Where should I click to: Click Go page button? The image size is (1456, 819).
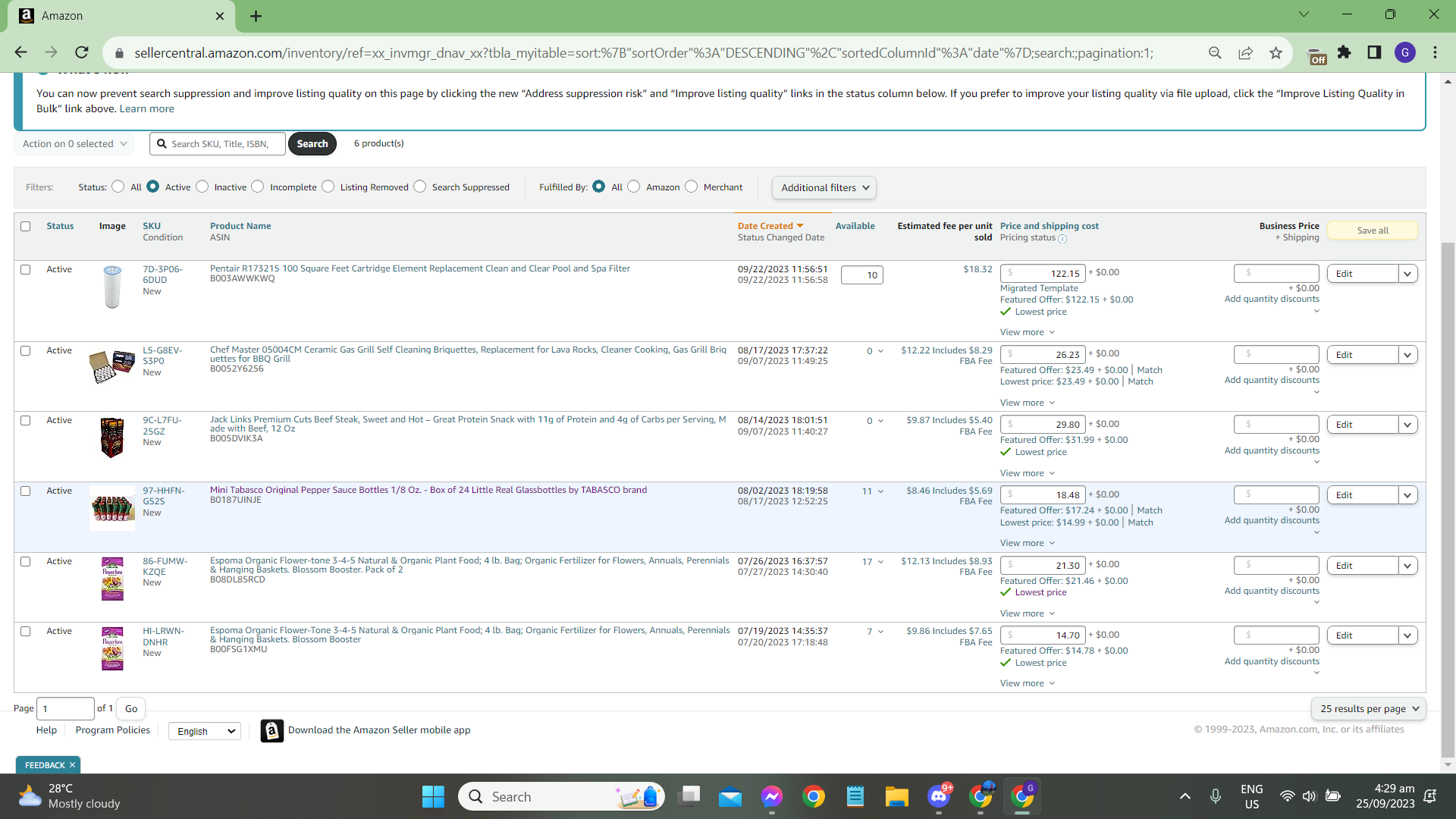coord(131,708)
